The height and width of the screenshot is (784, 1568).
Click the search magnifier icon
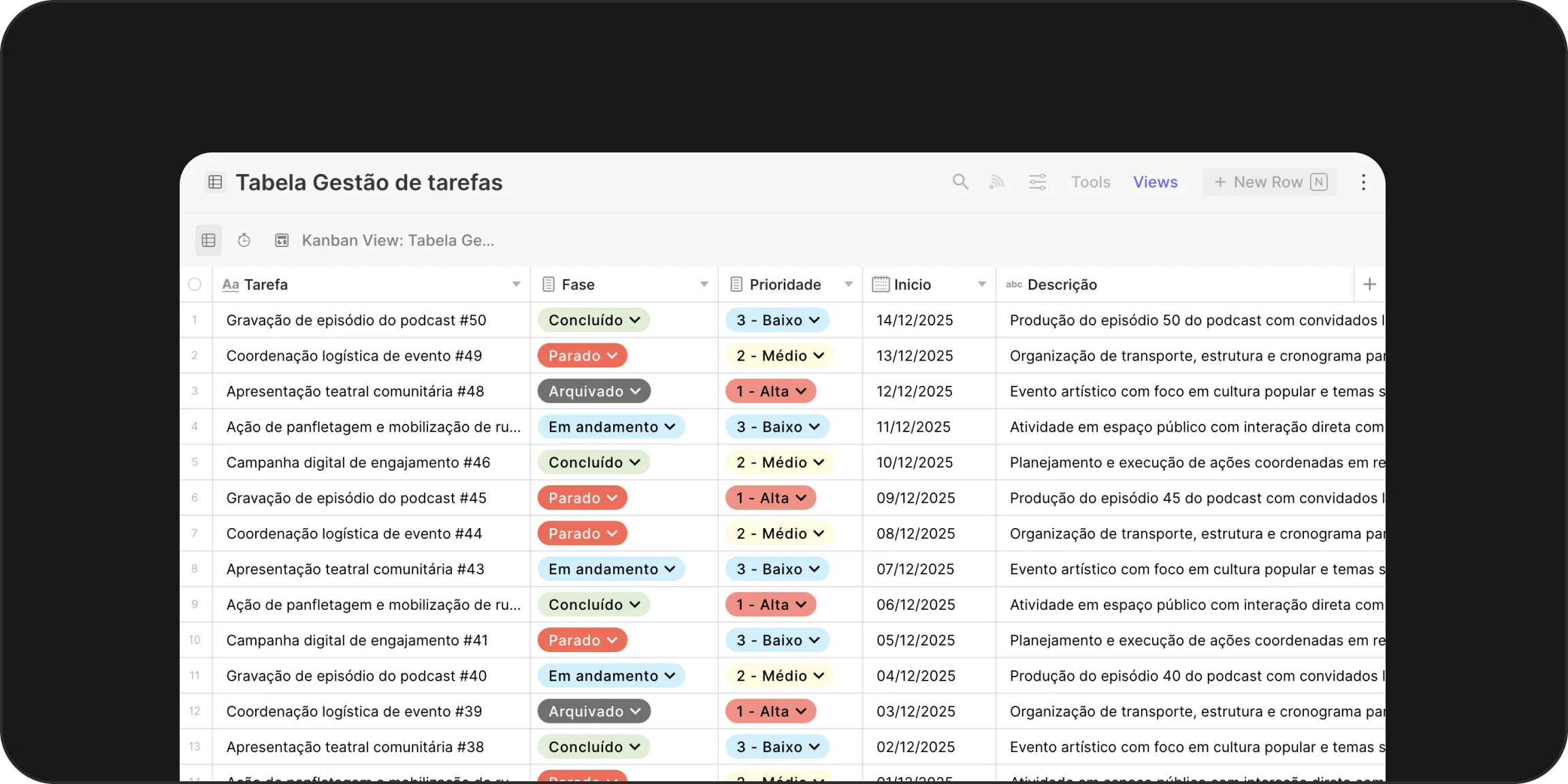[960, 182]
